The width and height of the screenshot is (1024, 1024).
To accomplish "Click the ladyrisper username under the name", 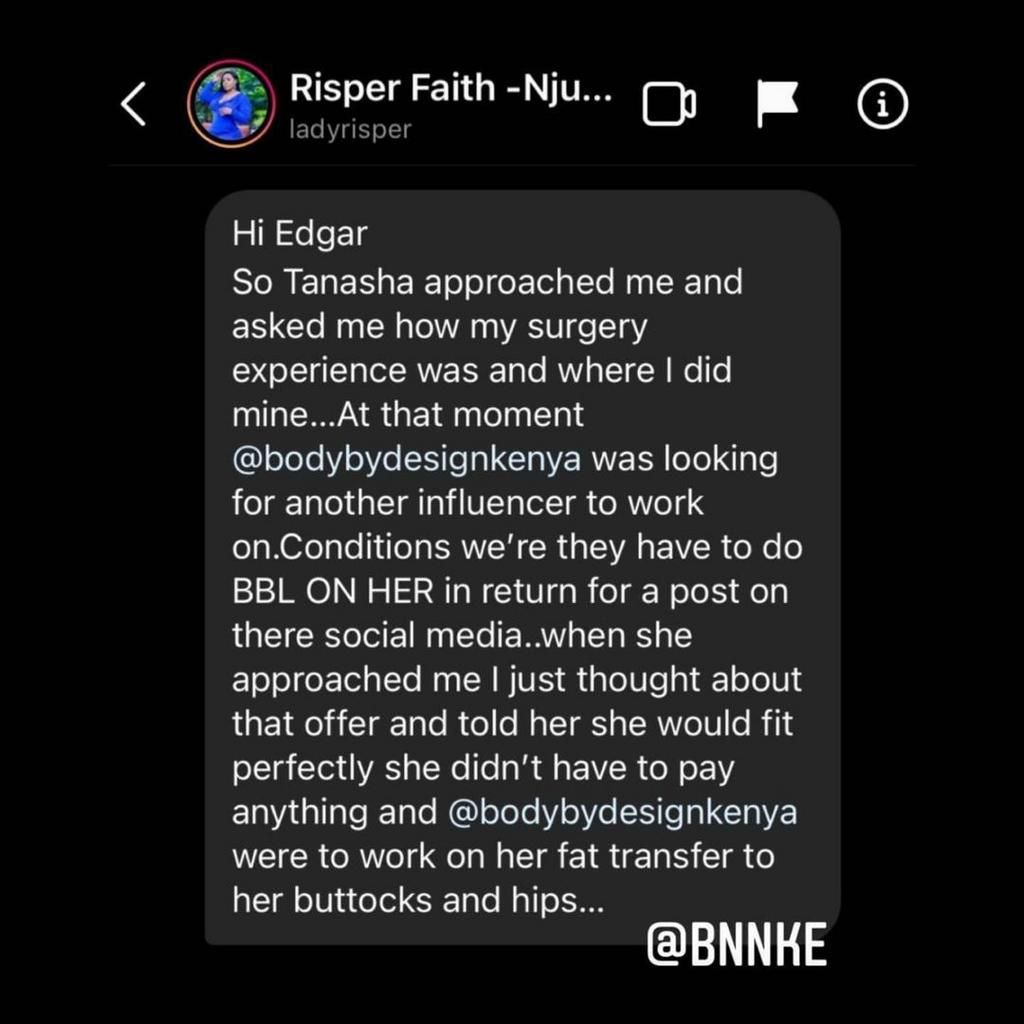I will 350,130.
